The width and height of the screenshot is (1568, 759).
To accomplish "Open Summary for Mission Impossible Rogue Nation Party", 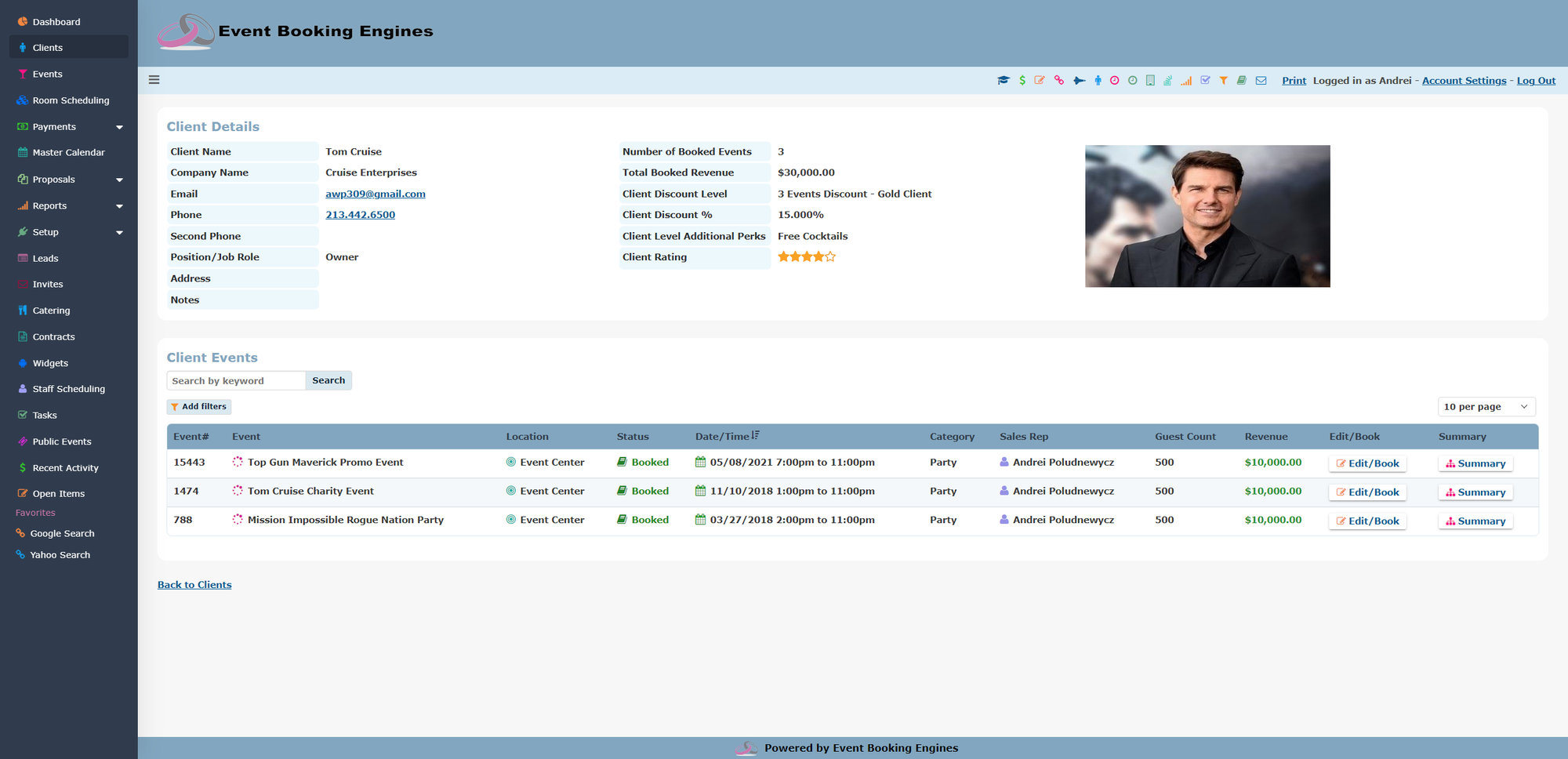I will (1475, 521).
